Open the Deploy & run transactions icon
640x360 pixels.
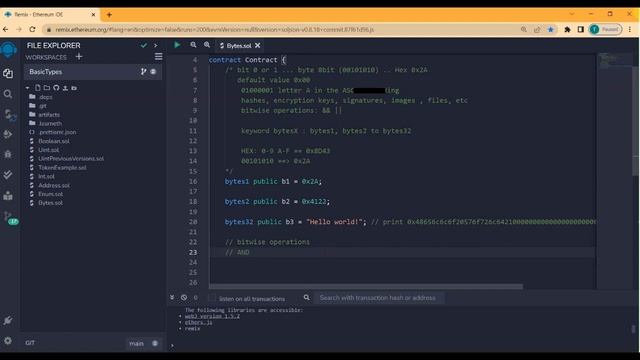coord(8,134)
